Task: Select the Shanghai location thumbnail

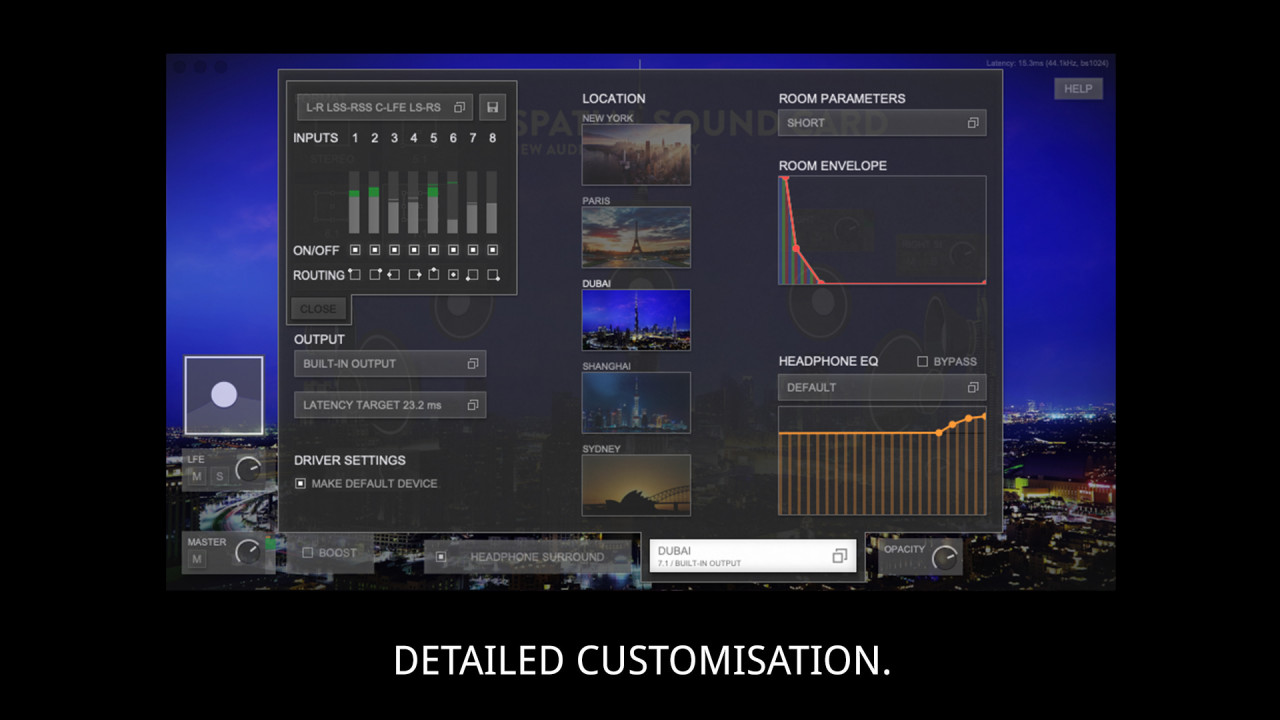Action: tap(636, 403)
